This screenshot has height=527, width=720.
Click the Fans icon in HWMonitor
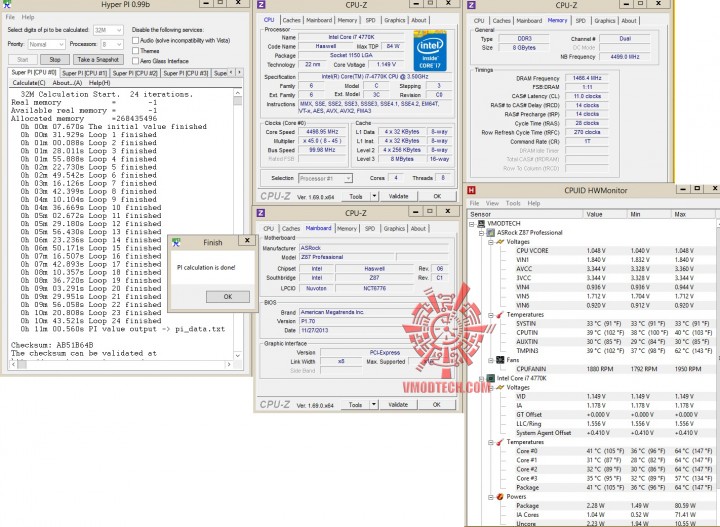tap(500, 360)
